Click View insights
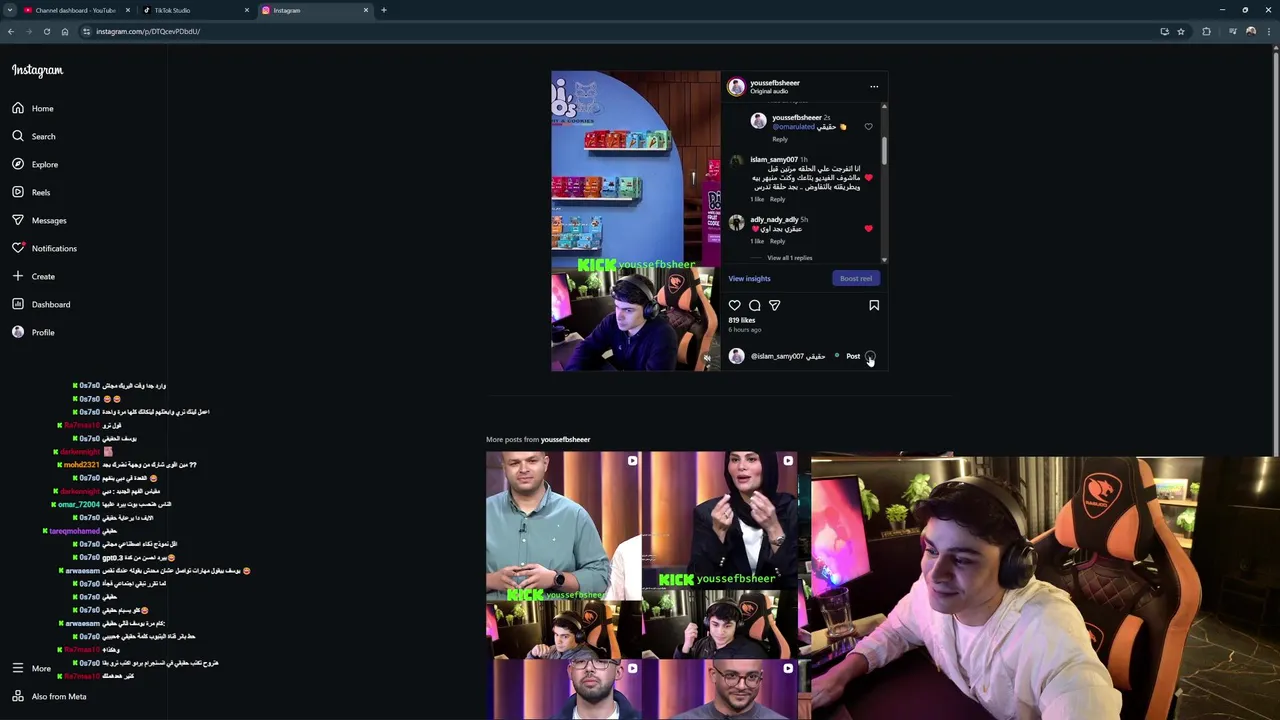The image size is (1280, 720). pos(749,279)
